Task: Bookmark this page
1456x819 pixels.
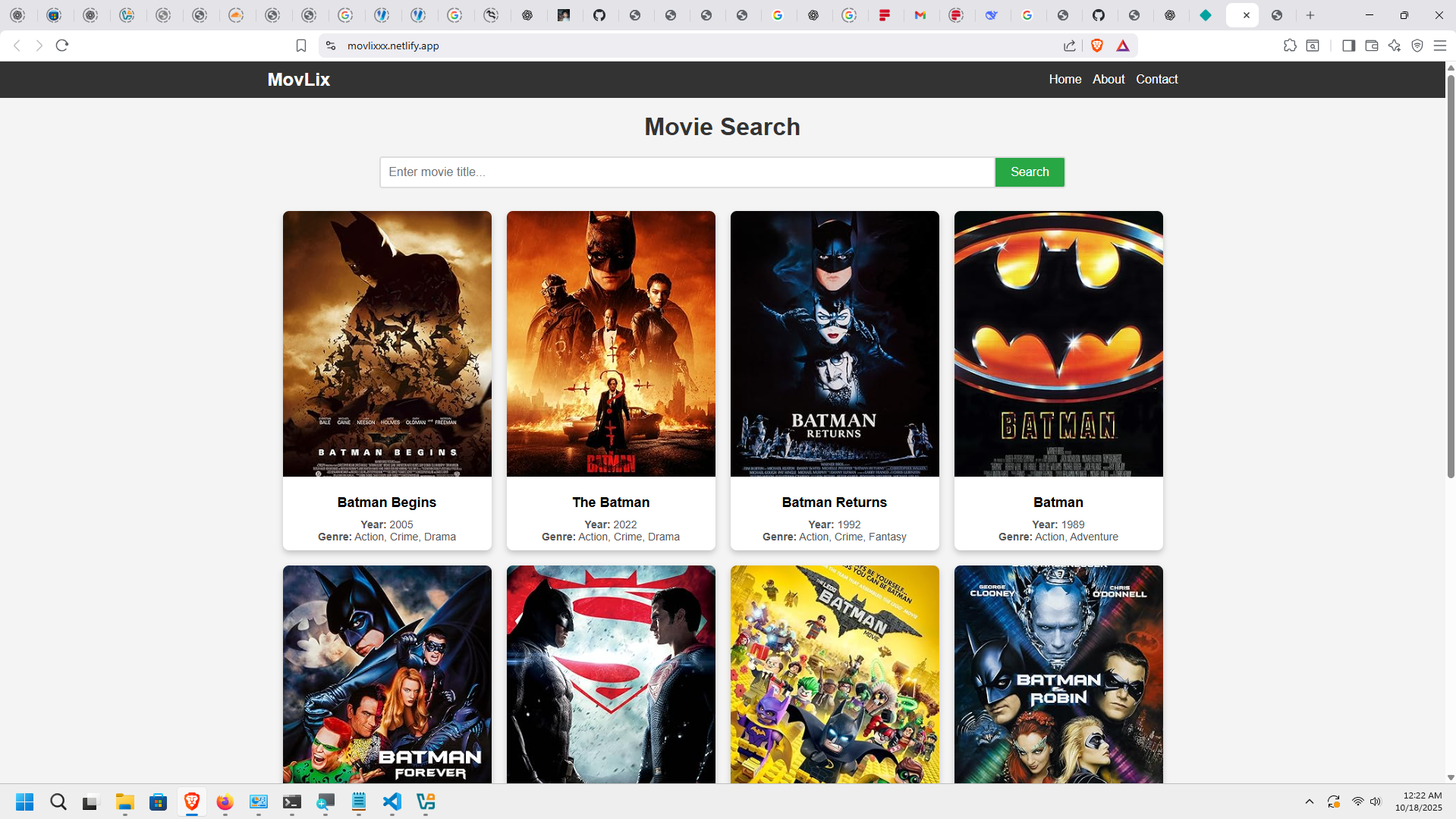Action: (301, 46)
